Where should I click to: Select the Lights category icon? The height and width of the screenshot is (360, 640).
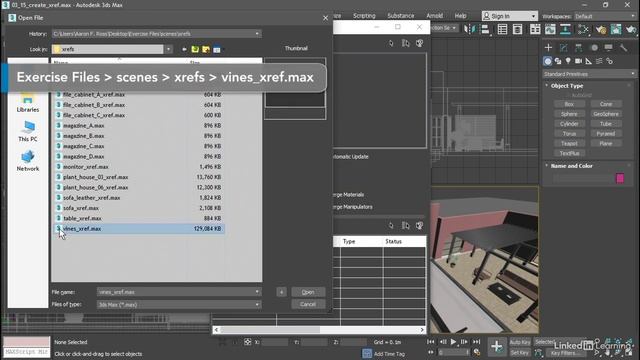(x=568, y=61)
